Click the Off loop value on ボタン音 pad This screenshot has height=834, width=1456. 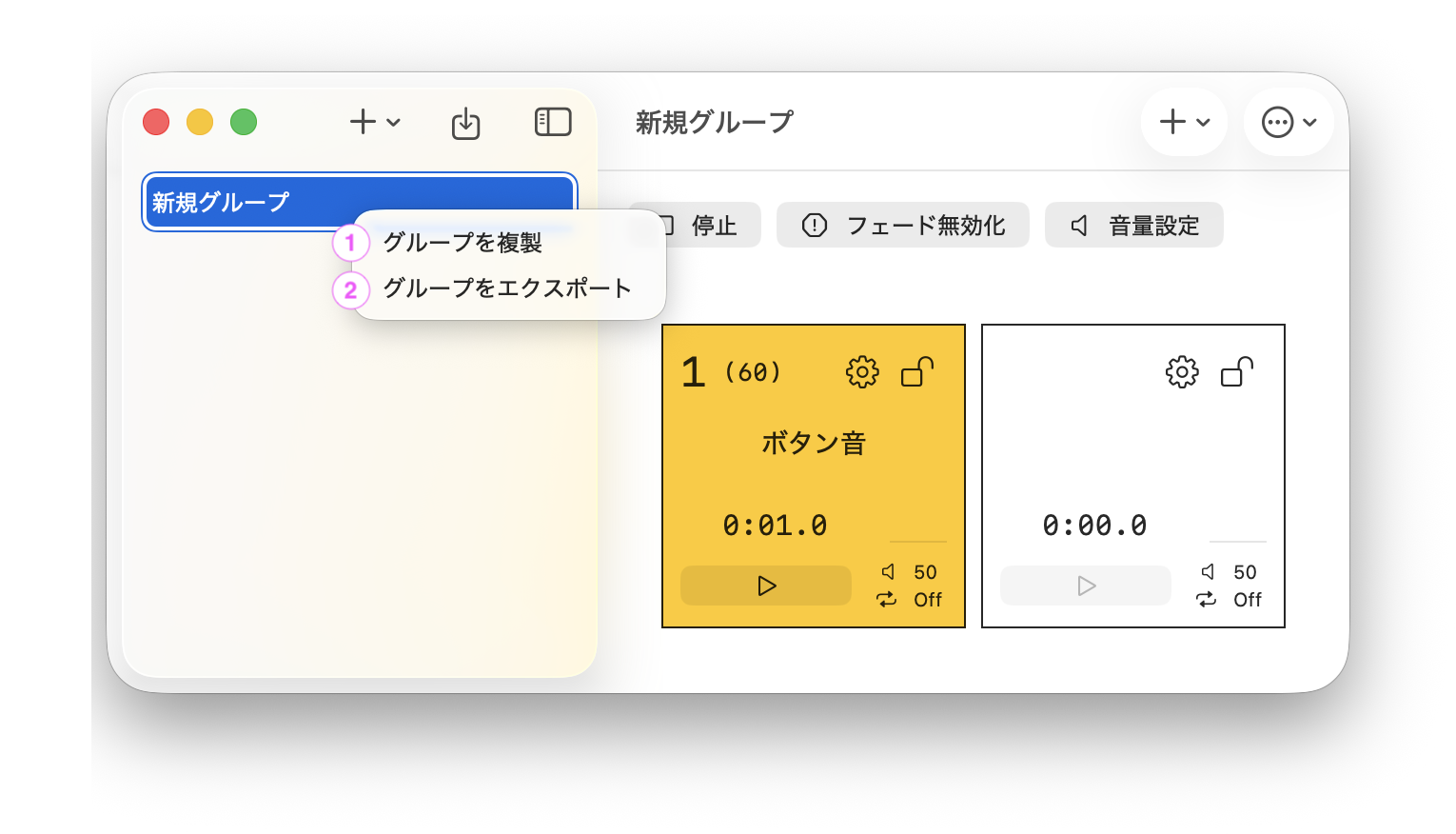[x=928, y=600]
